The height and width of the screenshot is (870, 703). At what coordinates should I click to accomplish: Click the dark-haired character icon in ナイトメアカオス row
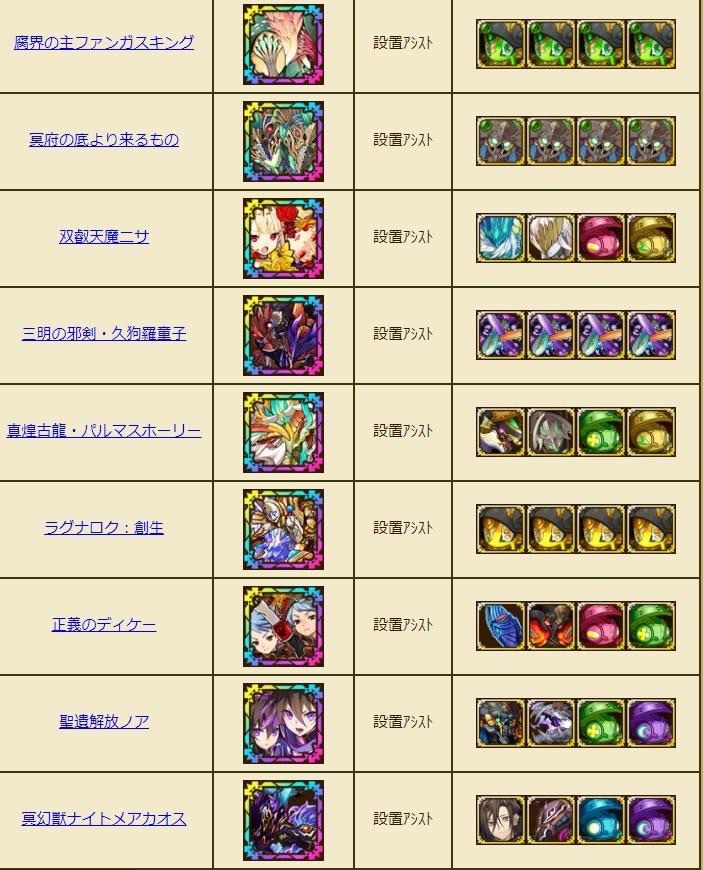(x=500, y=820)
